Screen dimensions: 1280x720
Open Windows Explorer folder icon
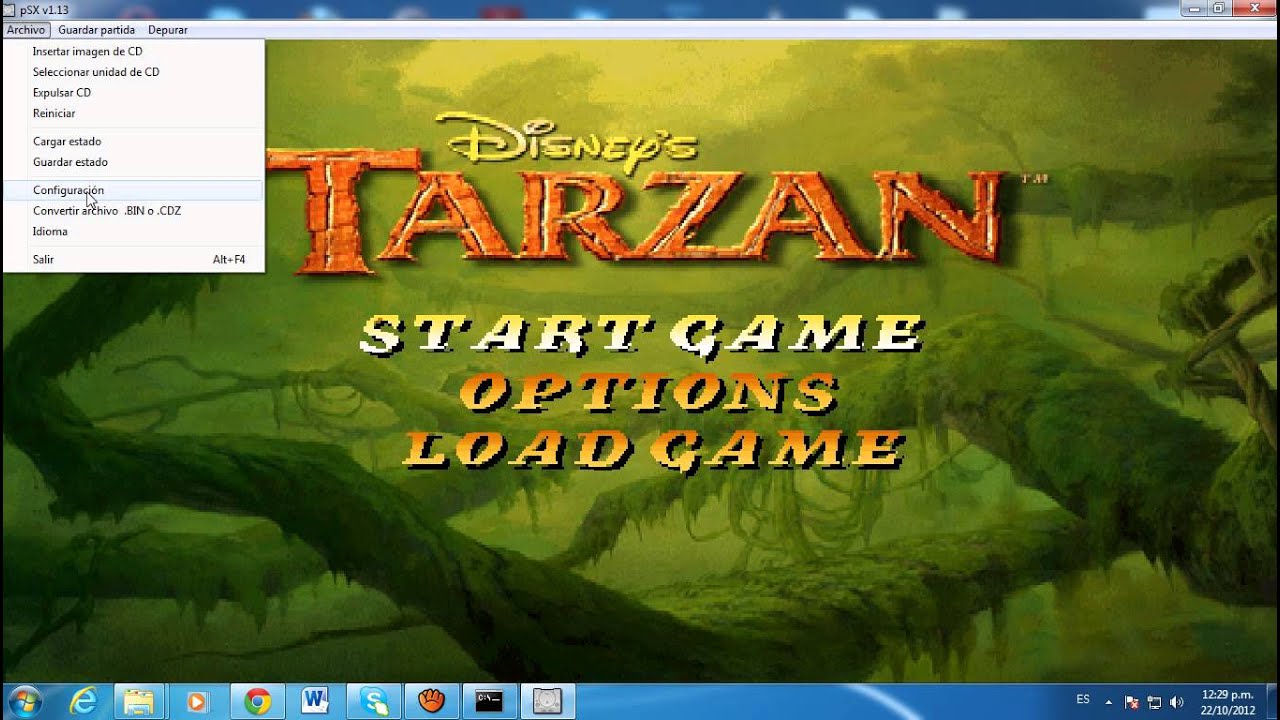(138, 701)
